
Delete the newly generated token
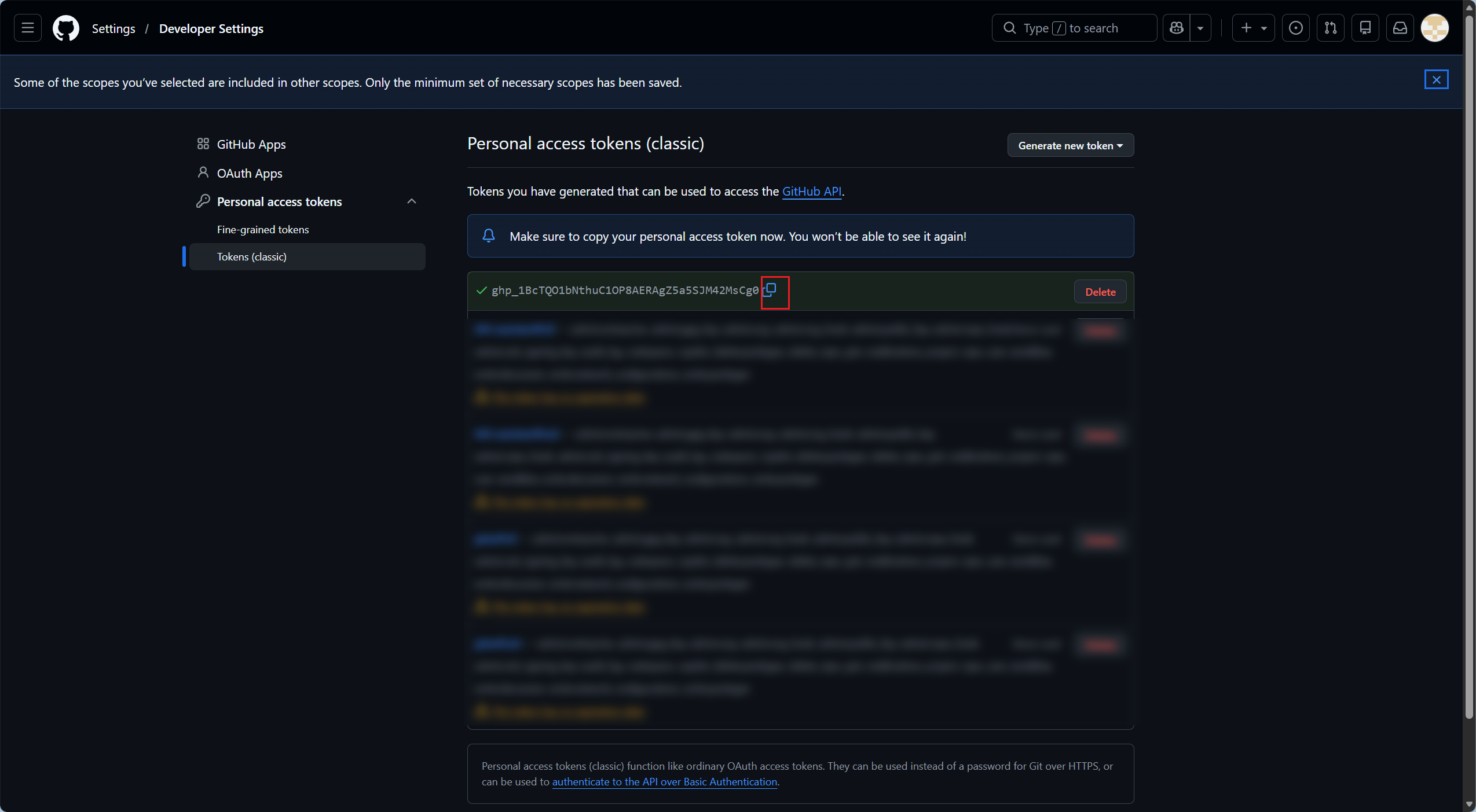(x=1100, y=292)
